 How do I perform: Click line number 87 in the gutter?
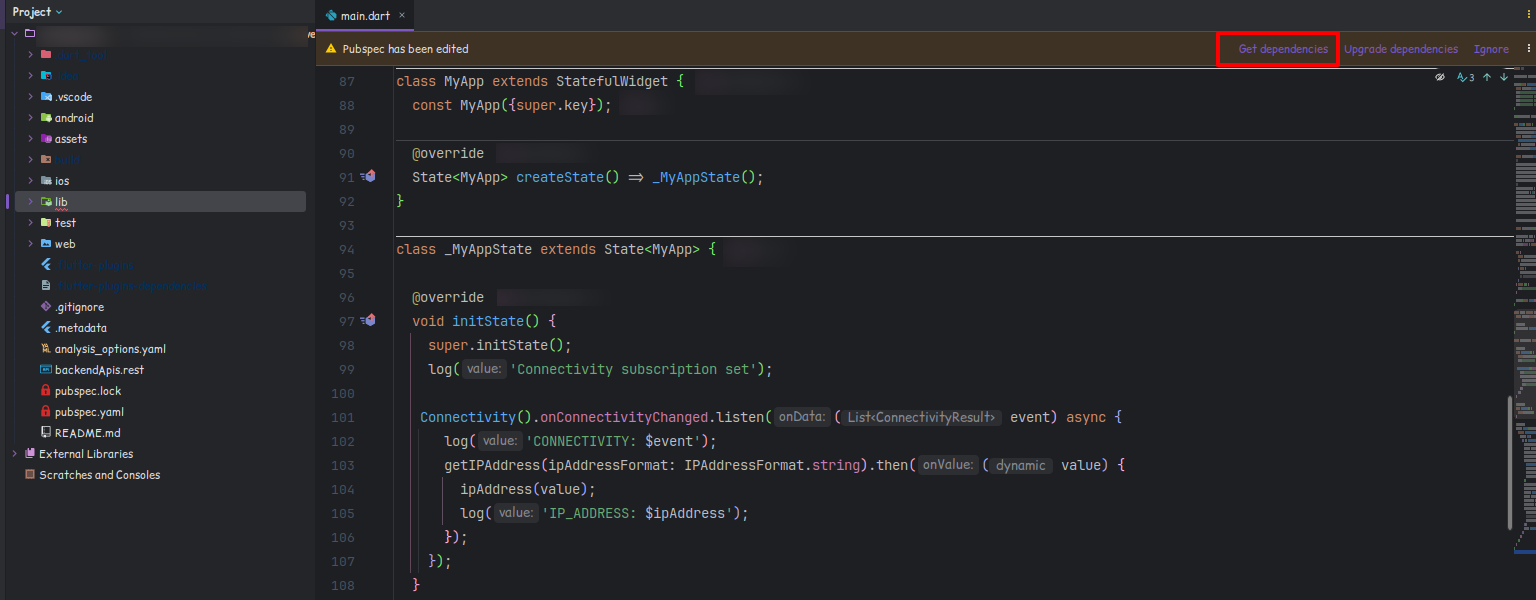coord(345,81)
